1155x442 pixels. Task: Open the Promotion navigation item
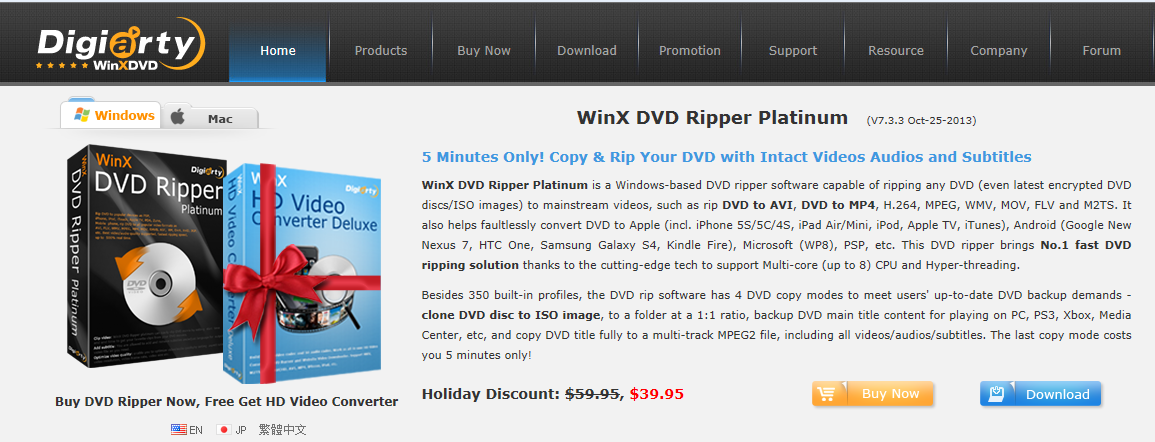pyautogui.click(x=689, y=51)
